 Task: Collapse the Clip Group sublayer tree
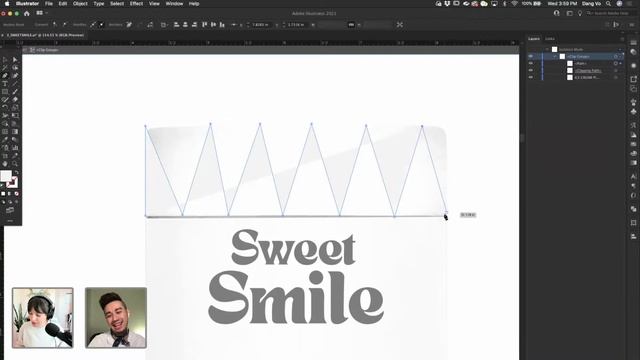pyautogui.click(x=555, y=56)
